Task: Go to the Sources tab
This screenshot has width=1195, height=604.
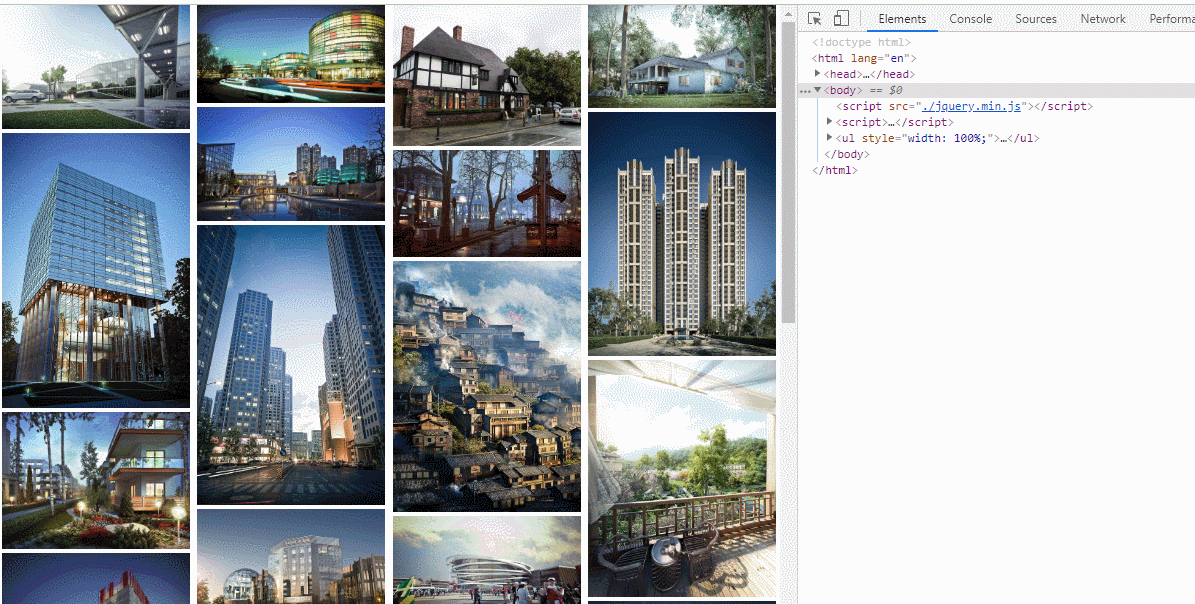Action: 1035,19
